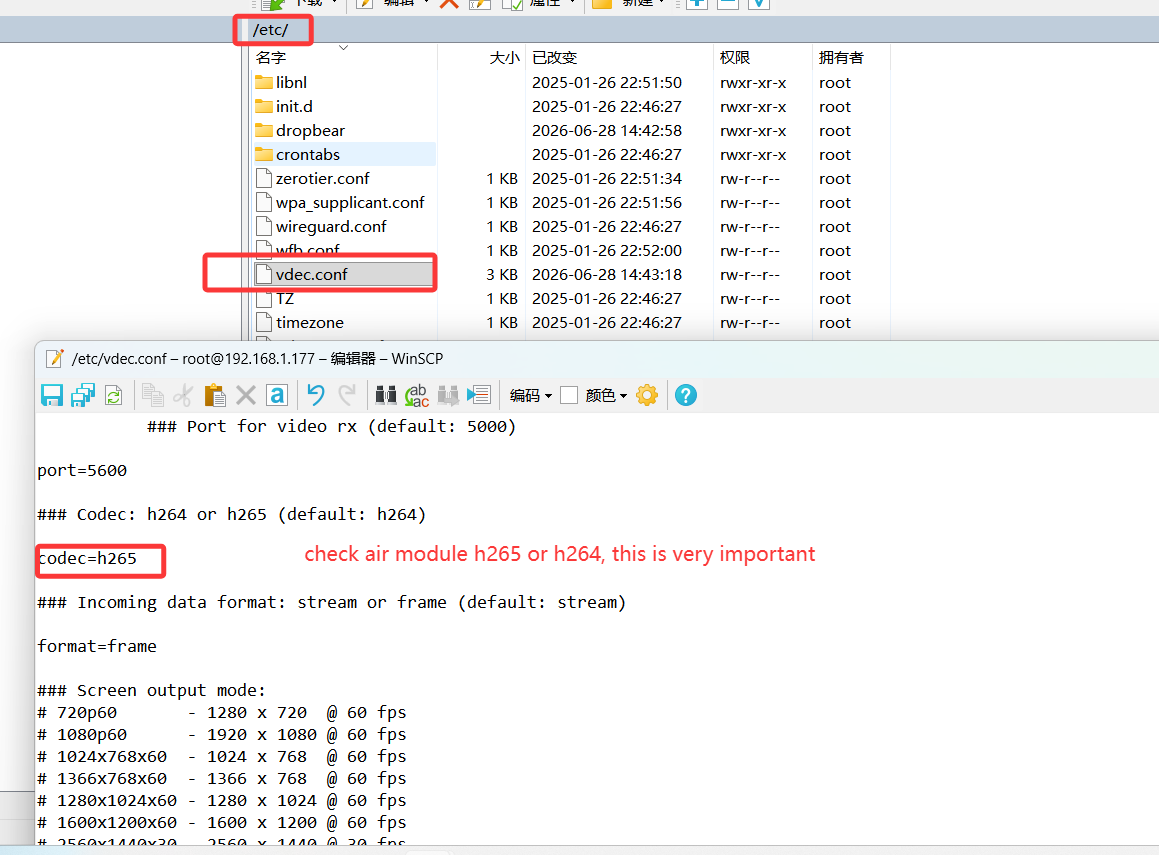Click the '### Incoming data format' comment line
This screenshot has width=1159, height=855.
332,602
